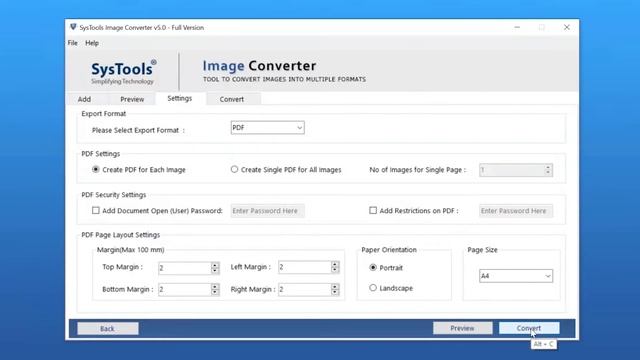
Task: Decrease Bottom Margin with down arrow
Action: [215, 292]
